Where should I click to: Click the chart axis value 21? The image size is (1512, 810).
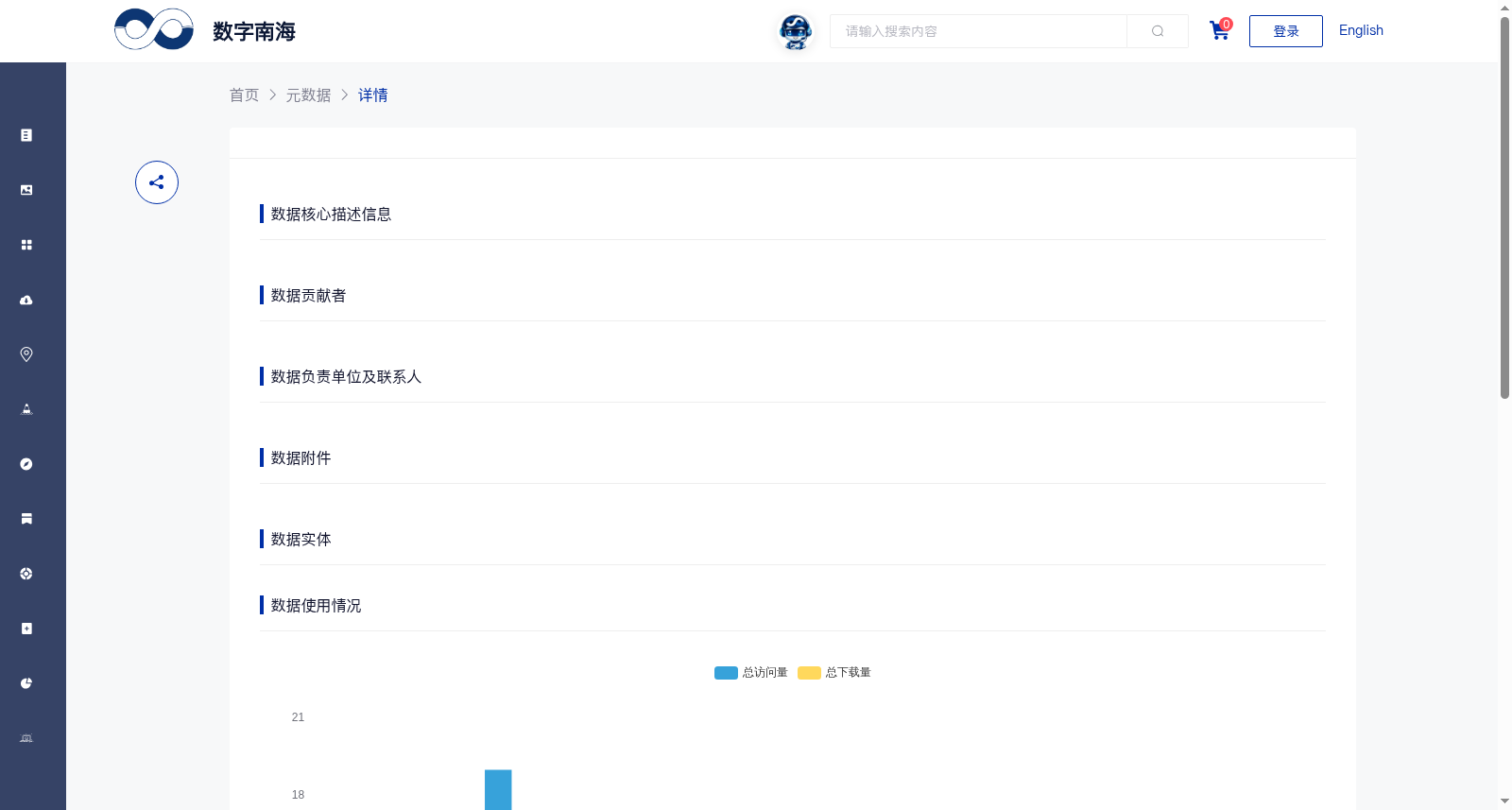click(298, 717)
